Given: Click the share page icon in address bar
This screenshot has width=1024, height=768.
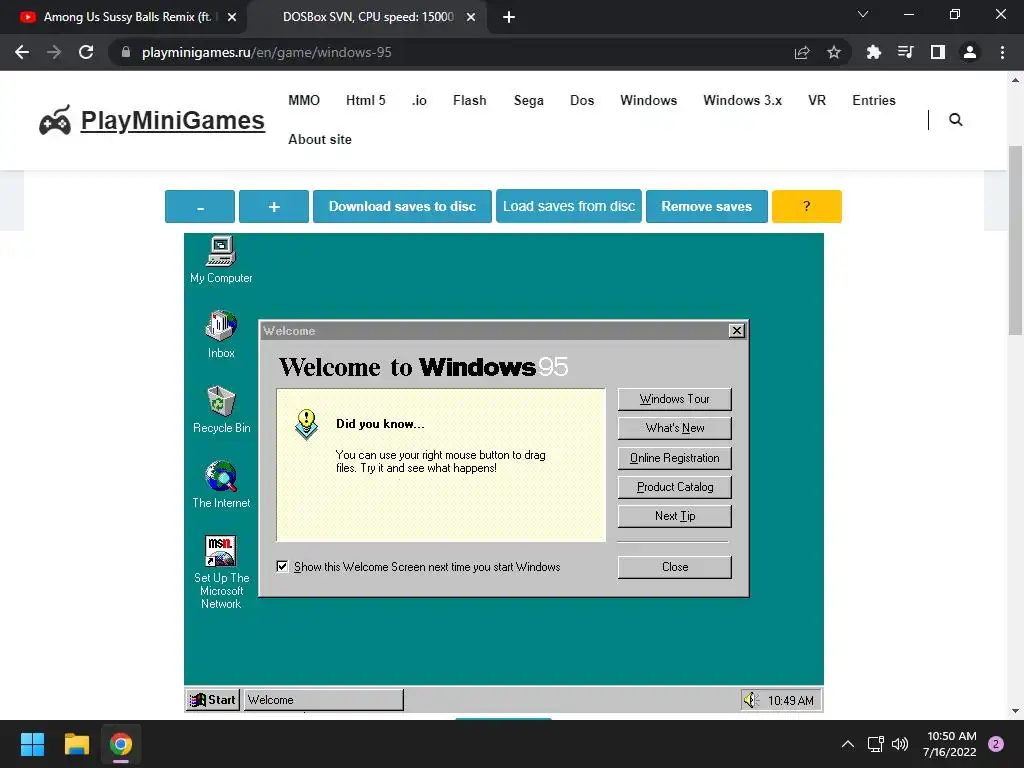Looking at the screenshot, I should click(802, 52).
